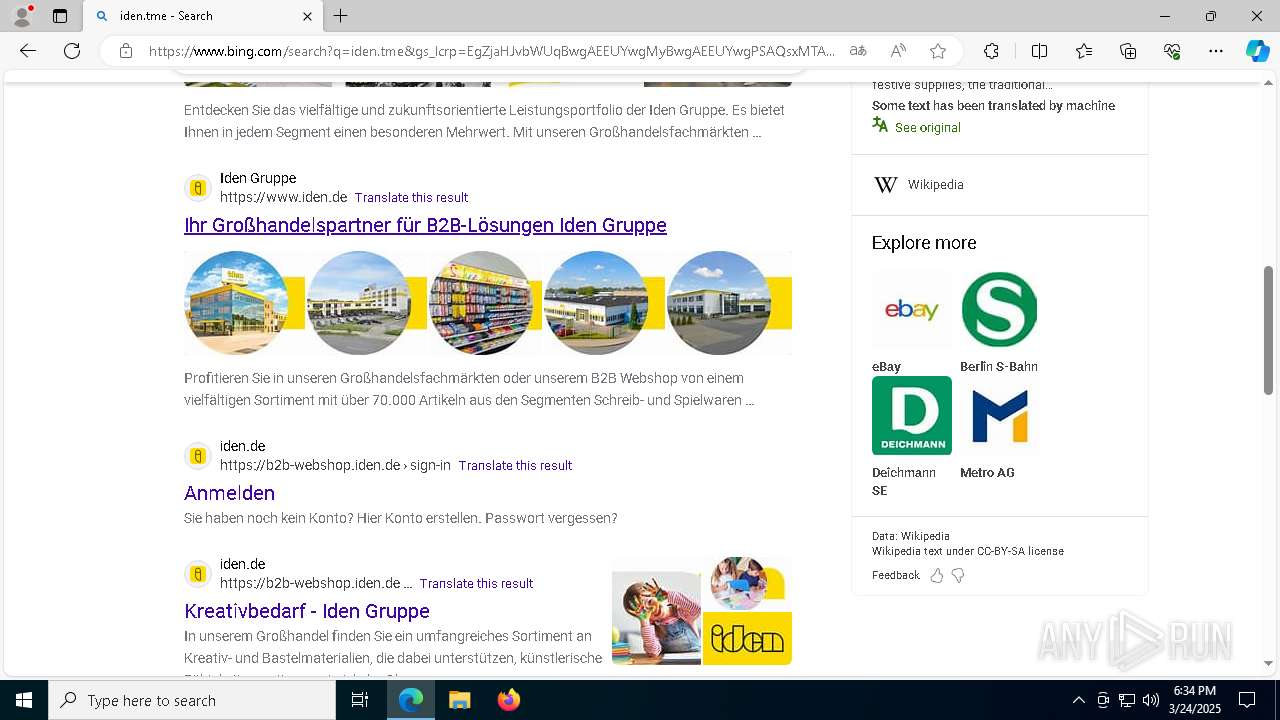
Task: Open the Windows Start menu
Action: coord(24,700)
